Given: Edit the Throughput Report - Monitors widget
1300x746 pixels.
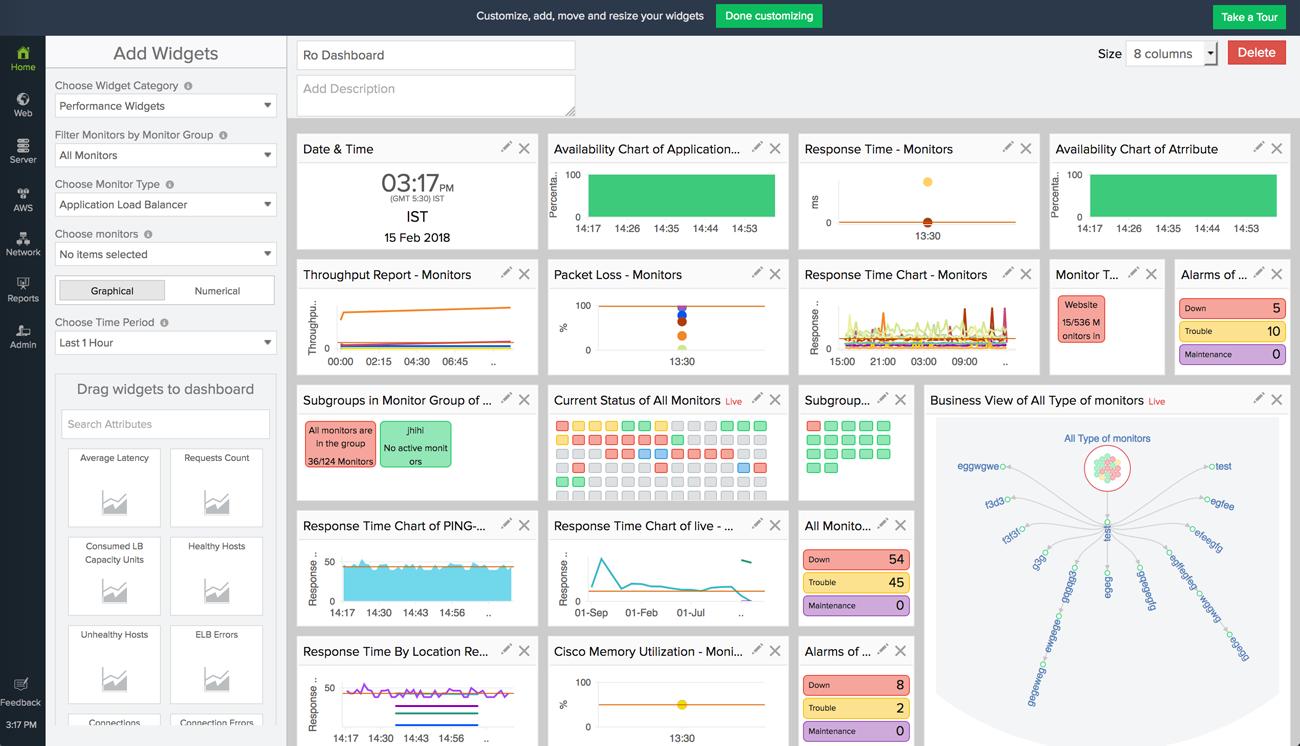Looking at the screenshot, I should (506, 274).
